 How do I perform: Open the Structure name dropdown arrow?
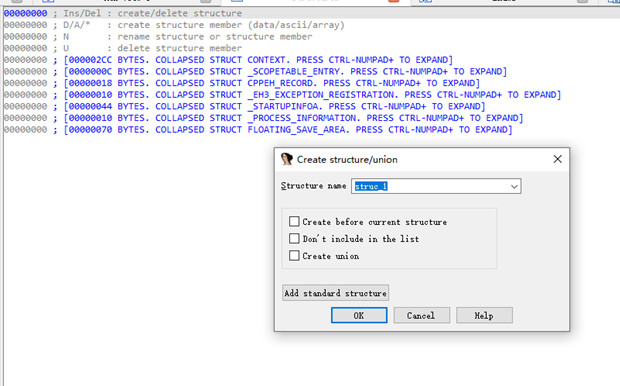[514, 186]
